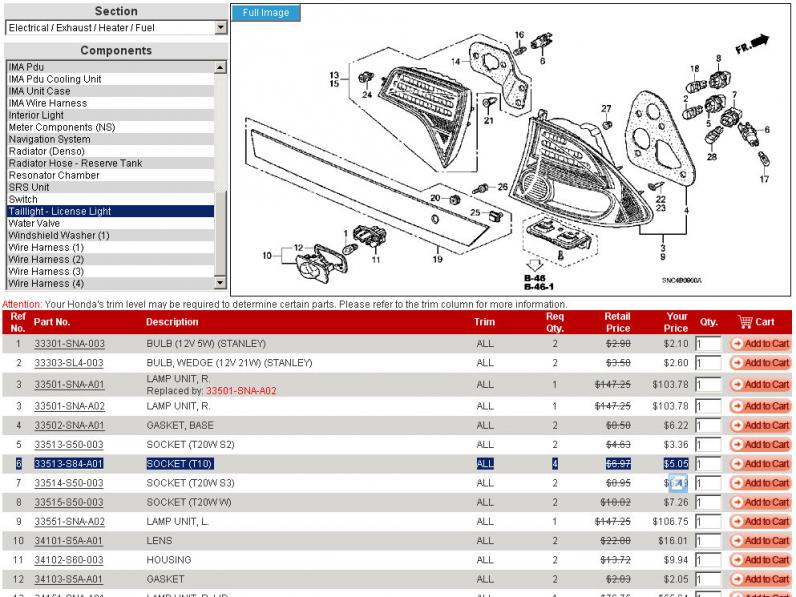Click Your Price value $5.05
This screenshot has height=597, width=796.
(x=676, y=463)
